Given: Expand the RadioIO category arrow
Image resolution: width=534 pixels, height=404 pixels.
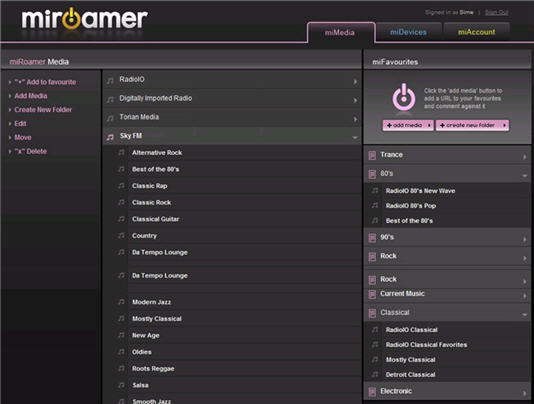Looking at the screenshot, I should point(355,82).
